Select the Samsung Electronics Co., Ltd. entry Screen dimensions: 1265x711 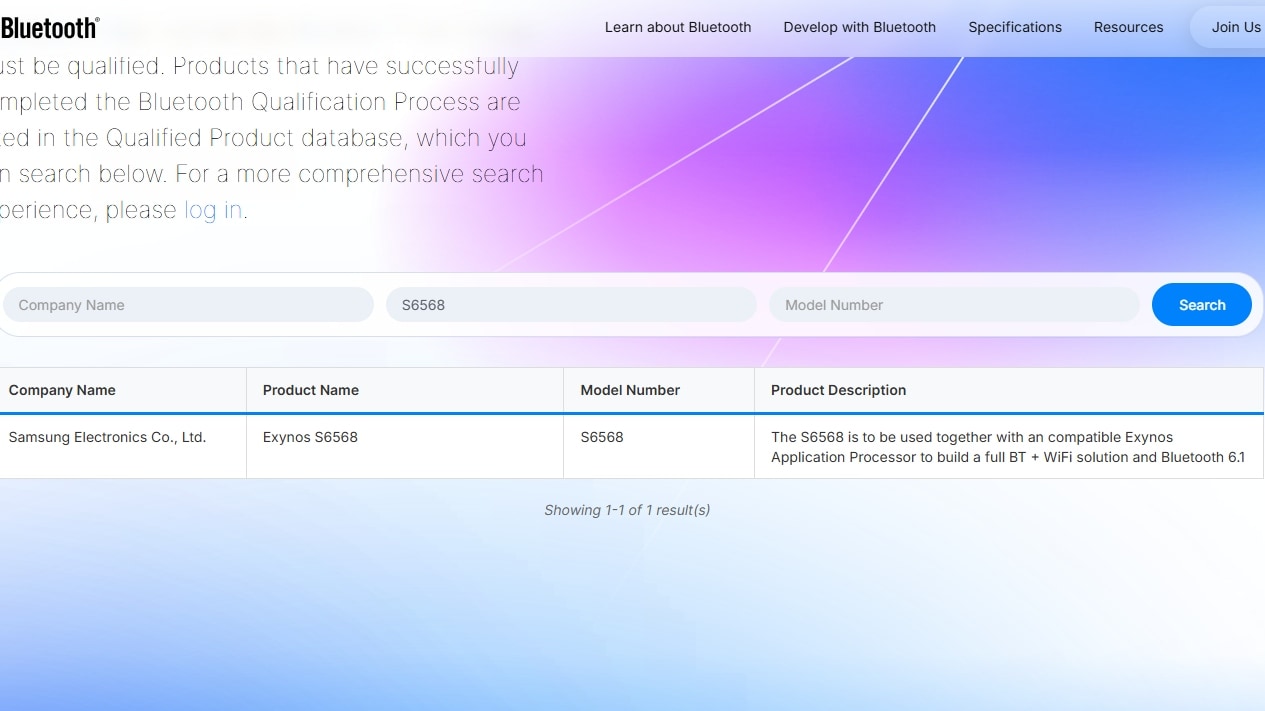click(x=107, y=437)
